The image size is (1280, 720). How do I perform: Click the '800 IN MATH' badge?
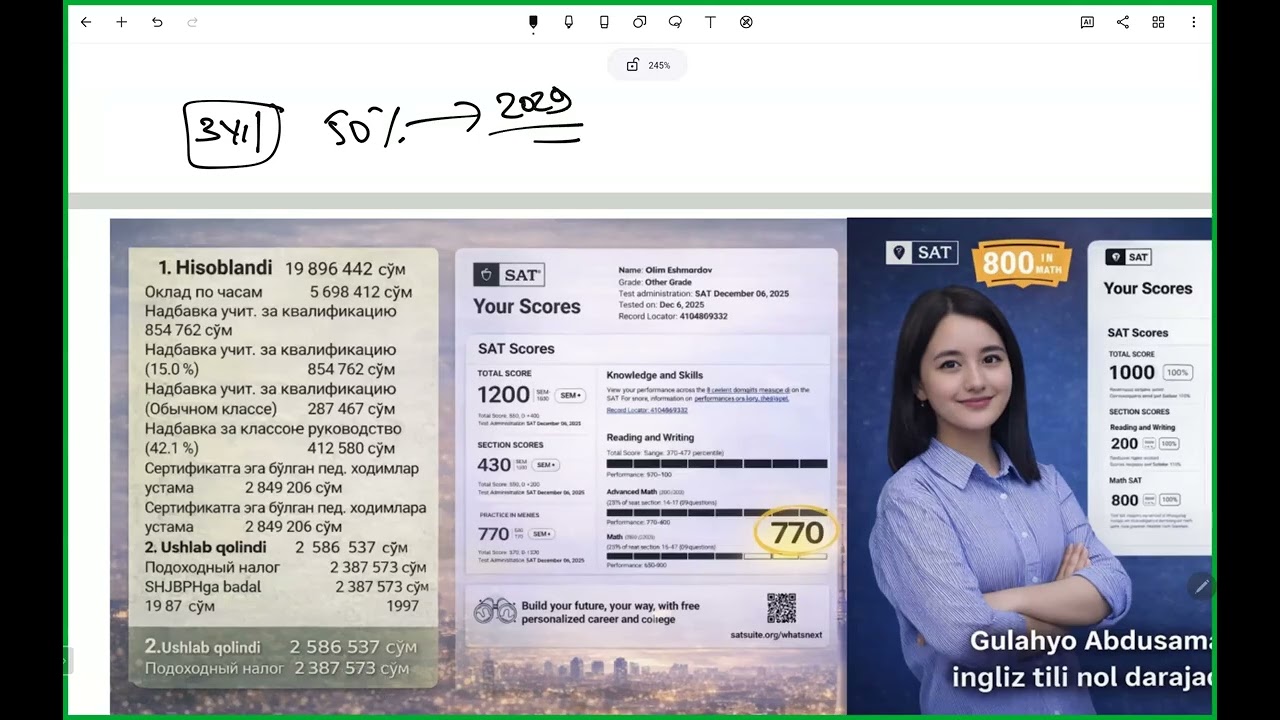(x=1021, y=263)
